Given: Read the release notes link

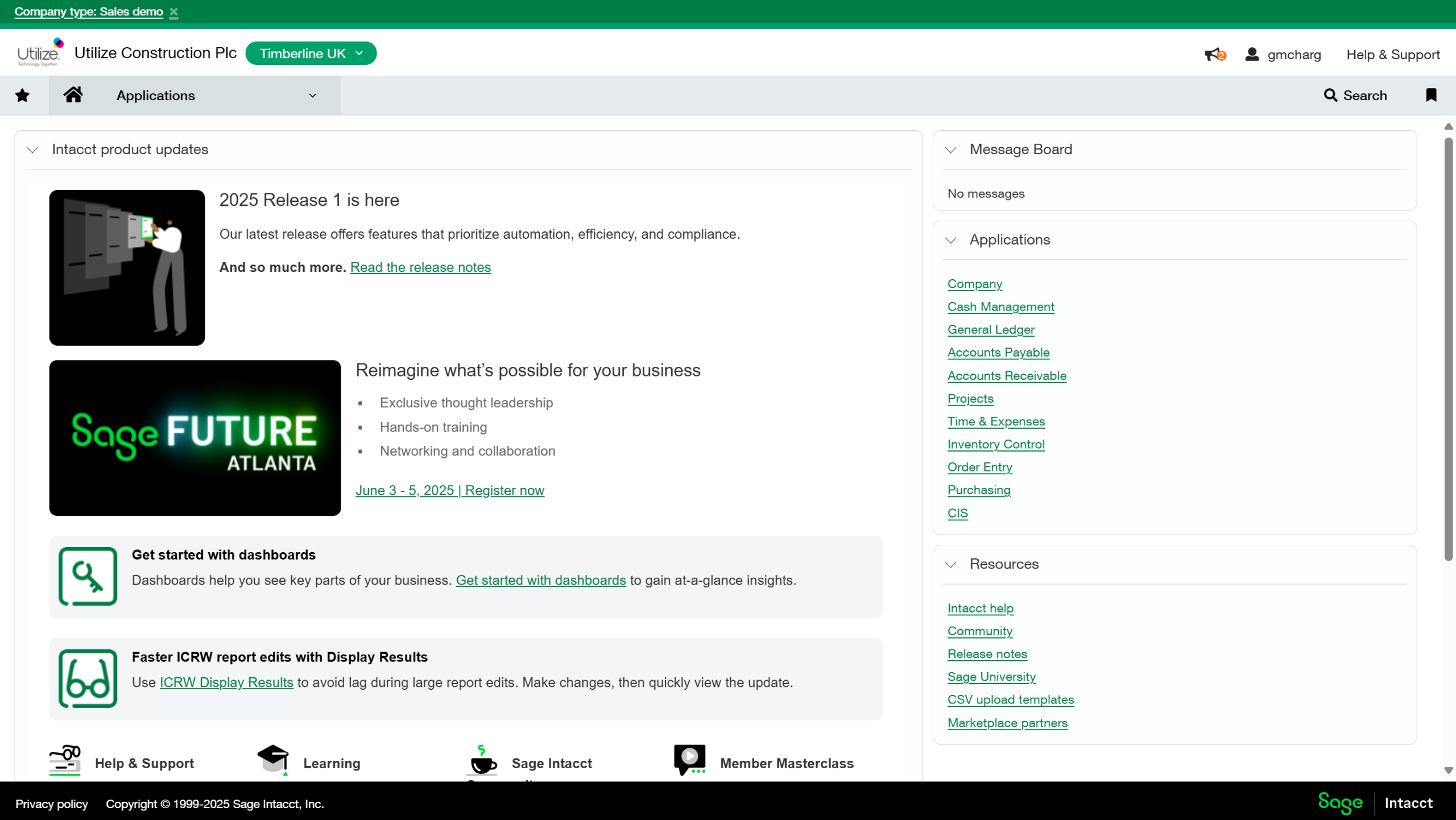Looking at the screenshot, I should tap(420, 267).
